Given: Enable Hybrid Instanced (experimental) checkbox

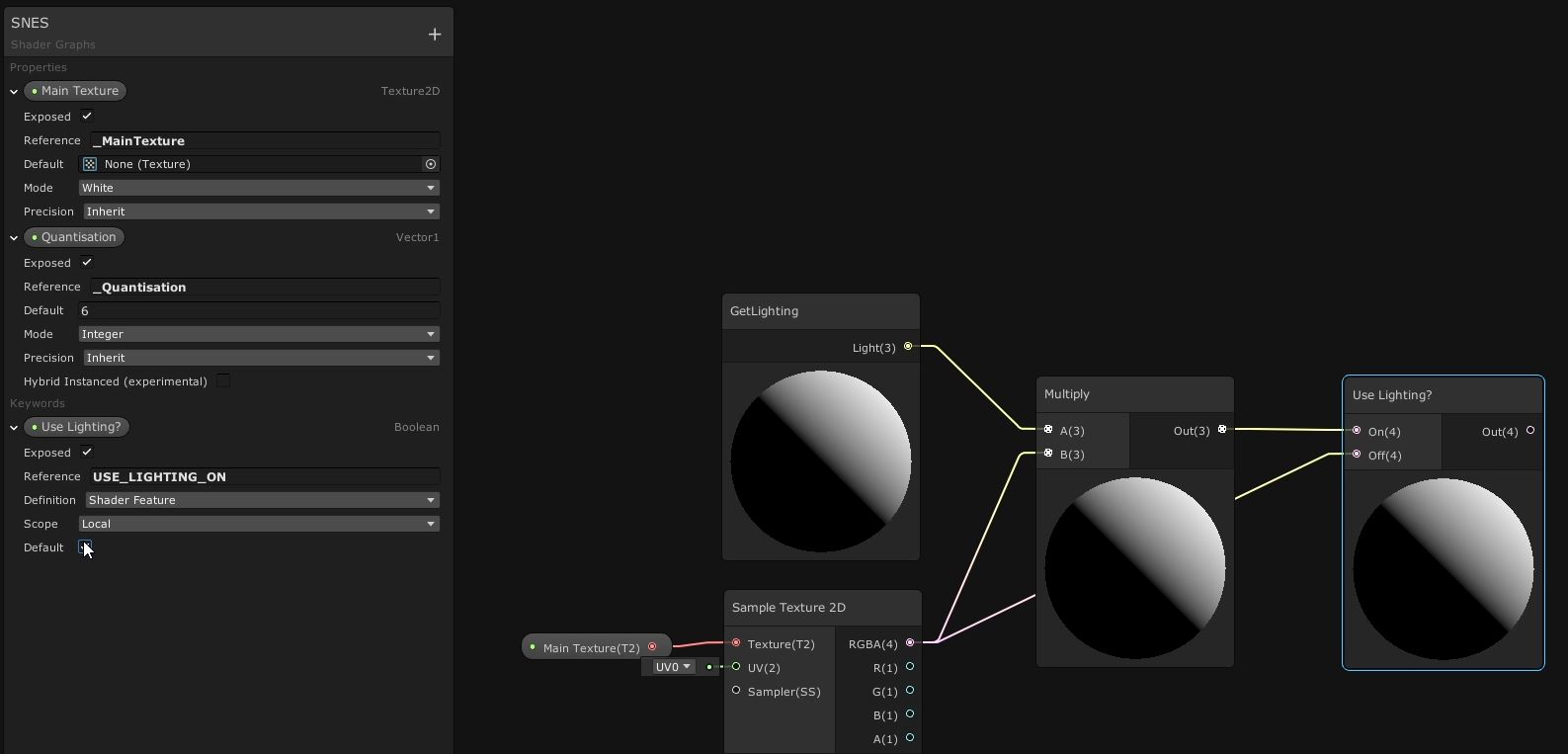Looking at the screenshot, I should click(223, 381).
